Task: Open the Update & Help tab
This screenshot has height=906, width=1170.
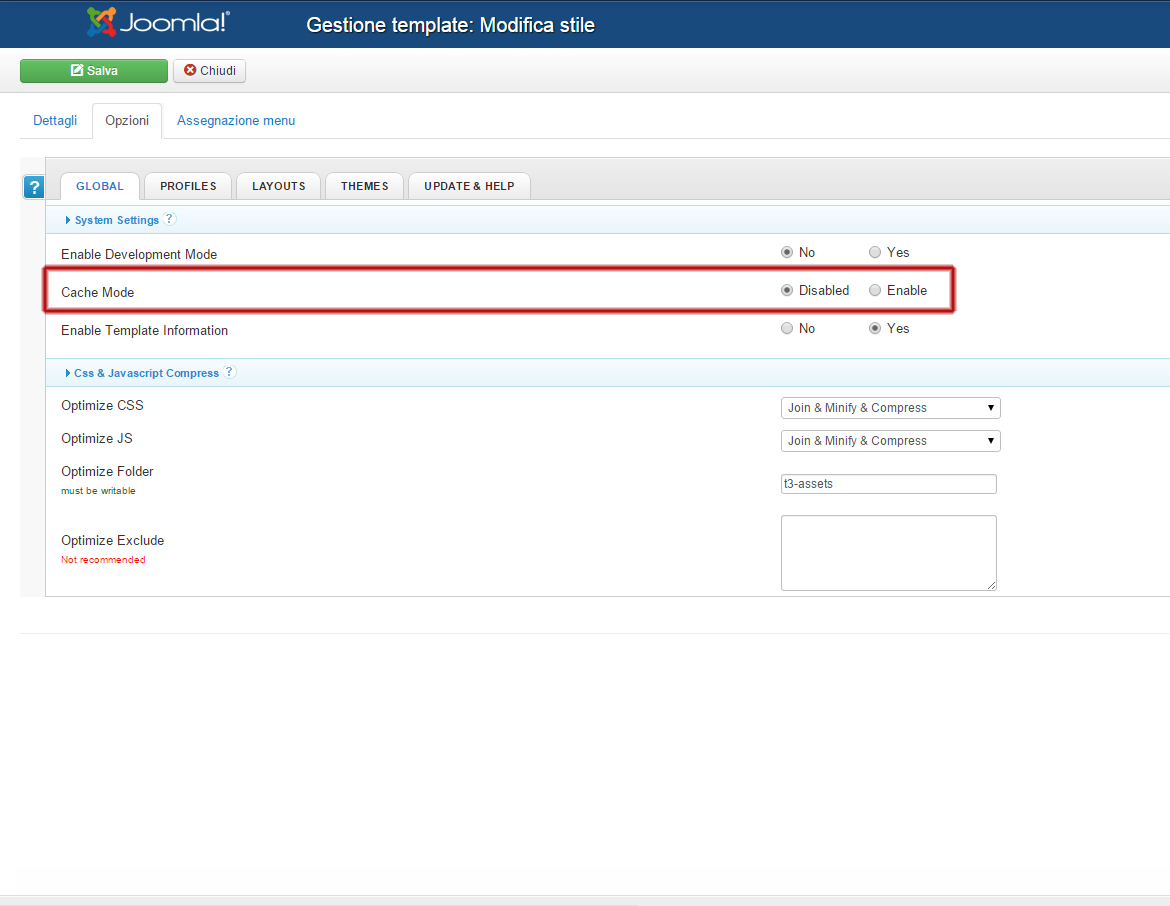Action: click(469, 186)
